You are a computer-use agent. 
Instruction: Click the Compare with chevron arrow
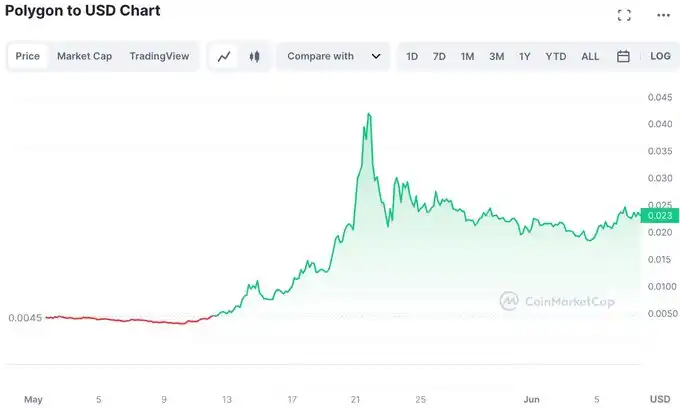click(376, 57)
